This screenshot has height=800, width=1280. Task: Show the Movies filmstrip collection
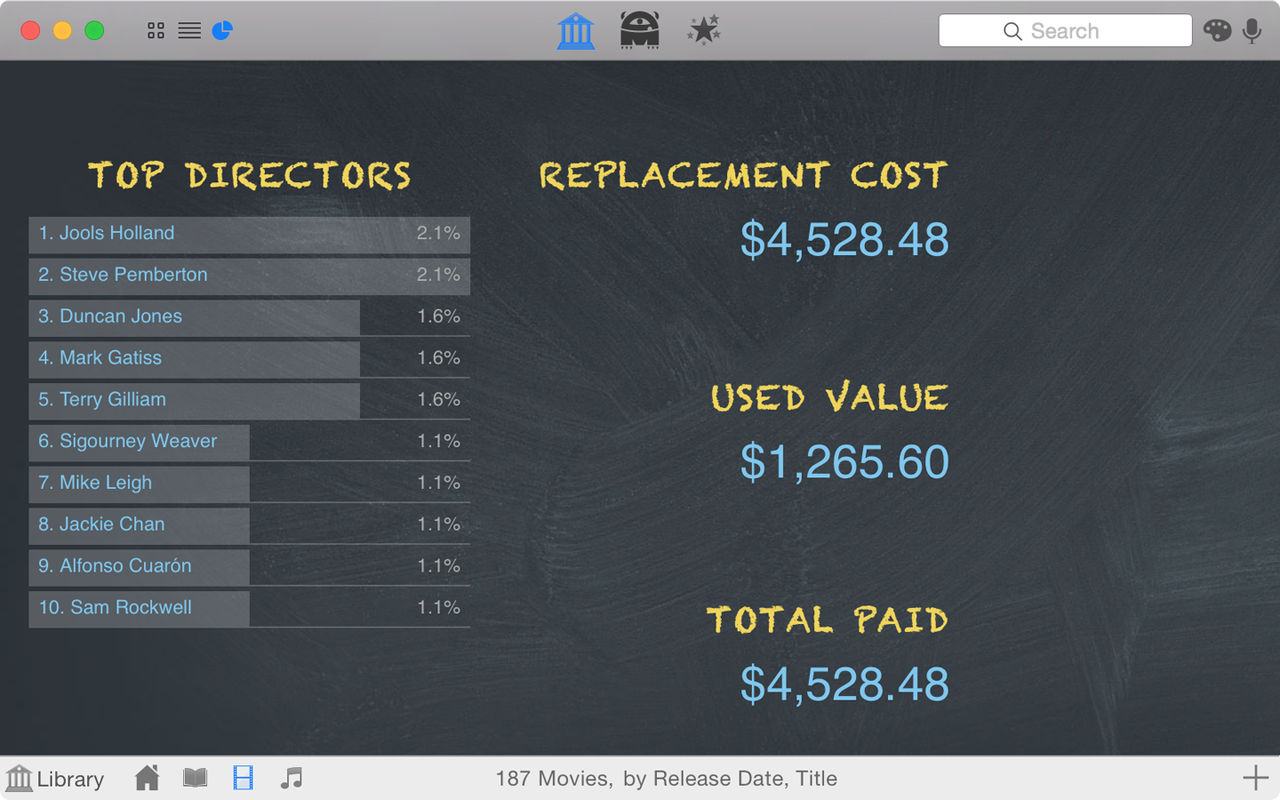(243, 778)
